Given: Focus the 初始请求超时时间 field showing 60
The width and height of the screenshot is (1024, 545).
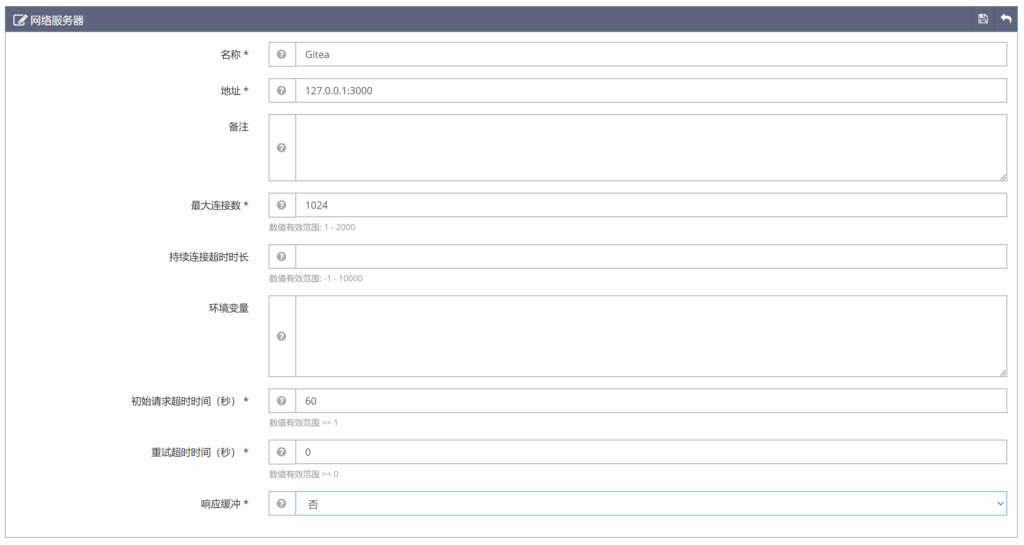Looking at the screenshot, I should click(650, 400).
